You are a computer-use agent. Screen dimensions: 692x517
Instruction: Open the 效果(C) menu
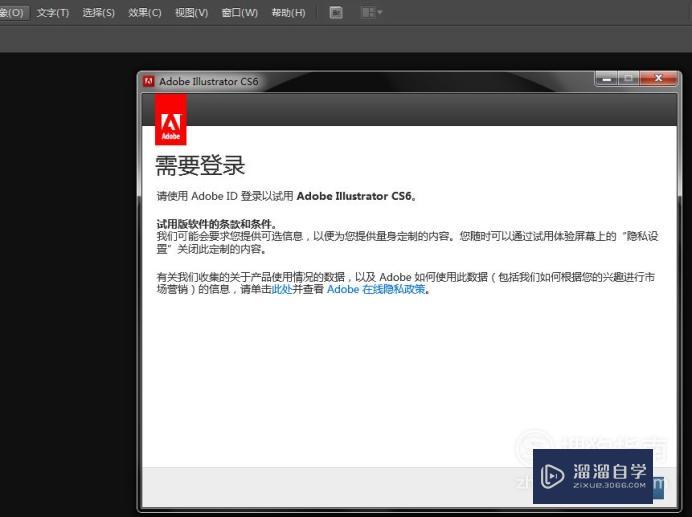[145, 13]
